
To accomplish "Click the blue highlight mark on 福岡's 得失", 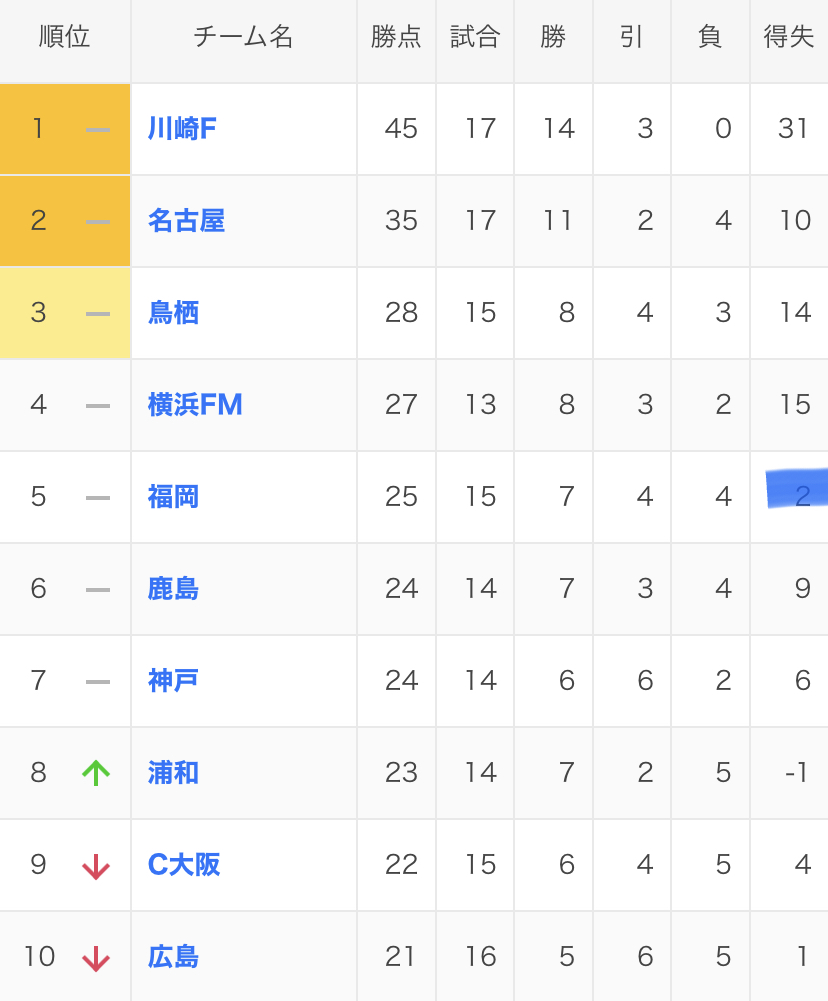I will (797, 488).
